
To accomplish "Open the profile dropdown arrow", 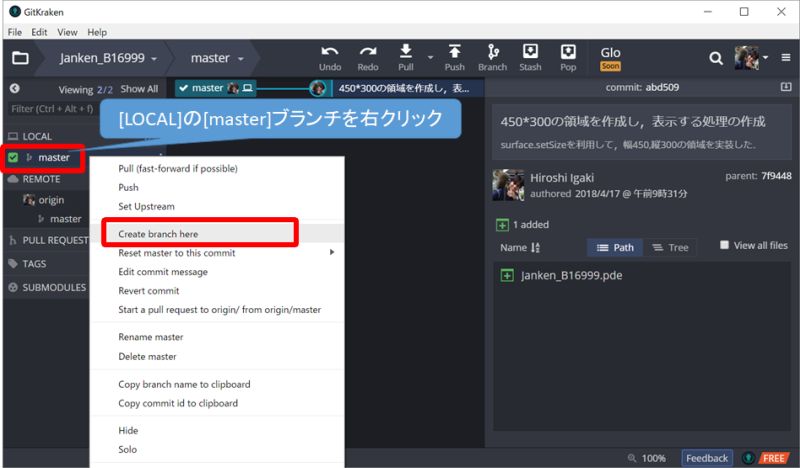I will coord(765,58).
